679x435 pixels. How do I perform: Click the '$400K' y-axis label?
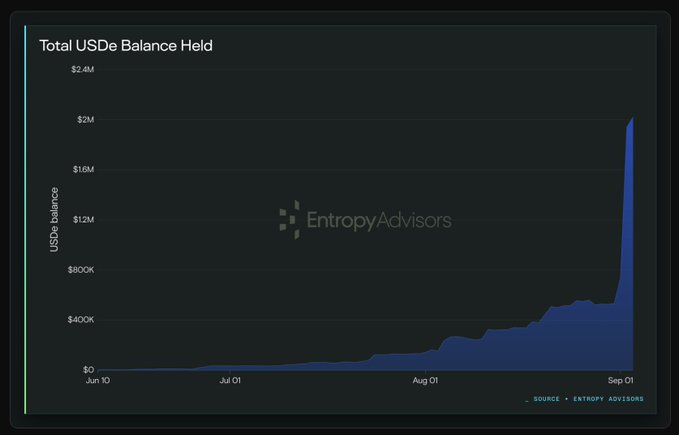[81, 320]
